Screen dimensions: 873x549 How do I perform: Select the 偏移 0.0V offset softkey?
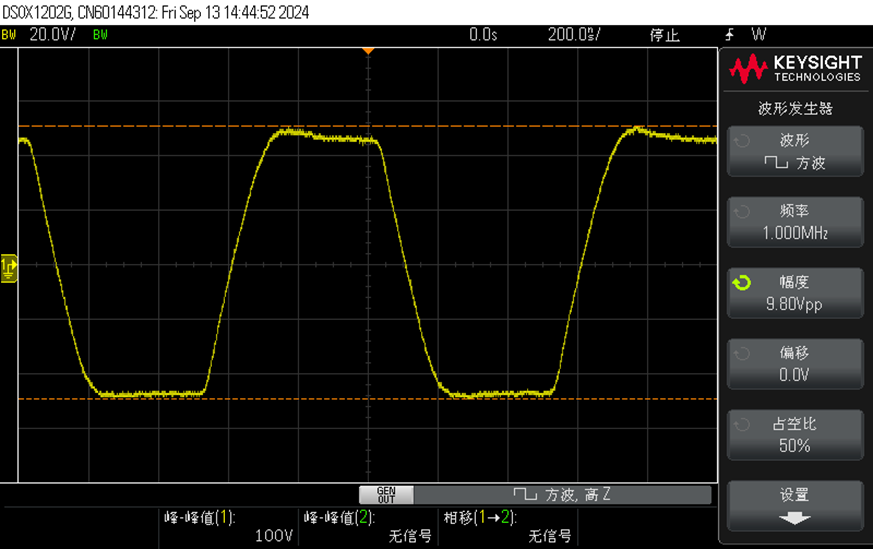(x=795, y=364)
